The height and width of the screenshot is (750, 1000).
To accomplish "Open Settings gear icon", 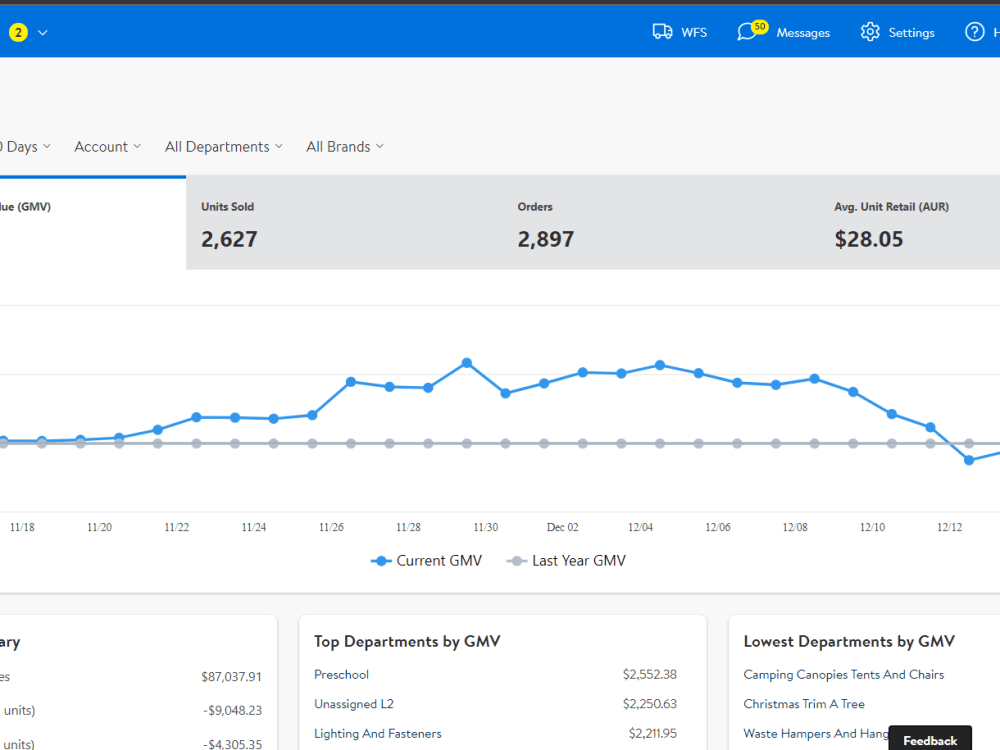I will click(870, 32).
